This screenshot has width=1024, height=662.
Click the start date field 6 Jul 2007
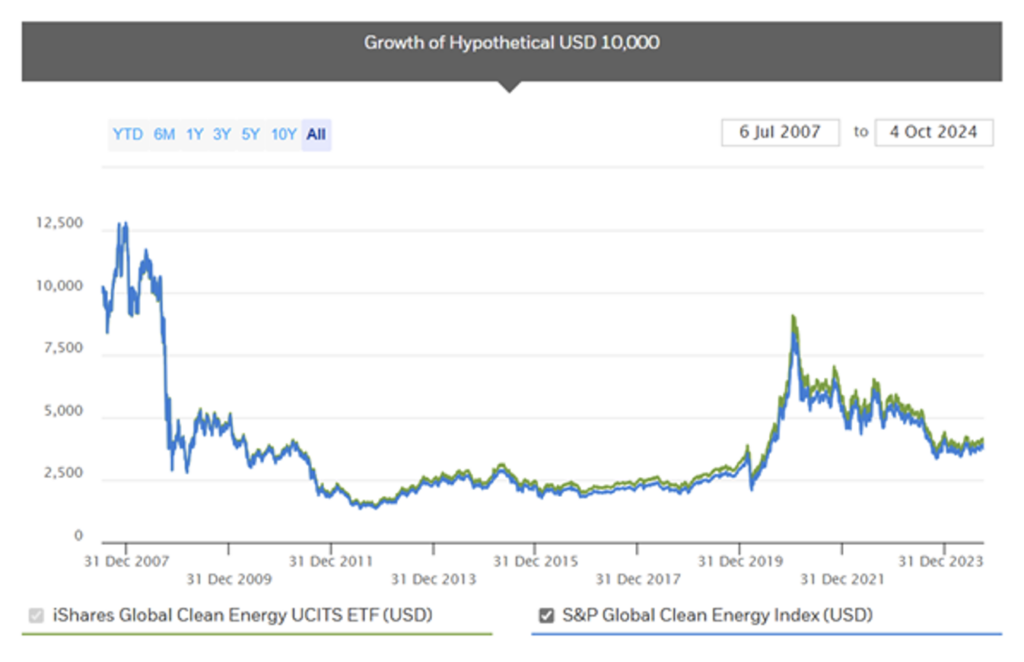click(780, 132)
